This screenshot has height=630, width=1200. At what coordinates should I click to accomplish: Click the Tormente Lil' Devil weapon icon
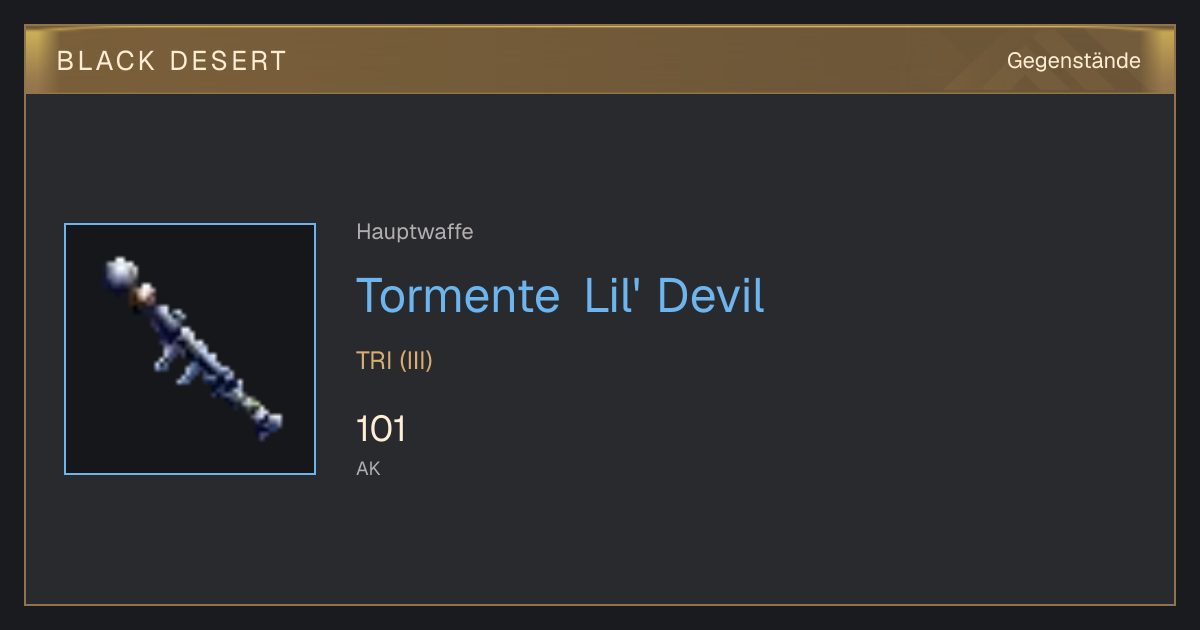pyautogui.click(x=190, y=349)
